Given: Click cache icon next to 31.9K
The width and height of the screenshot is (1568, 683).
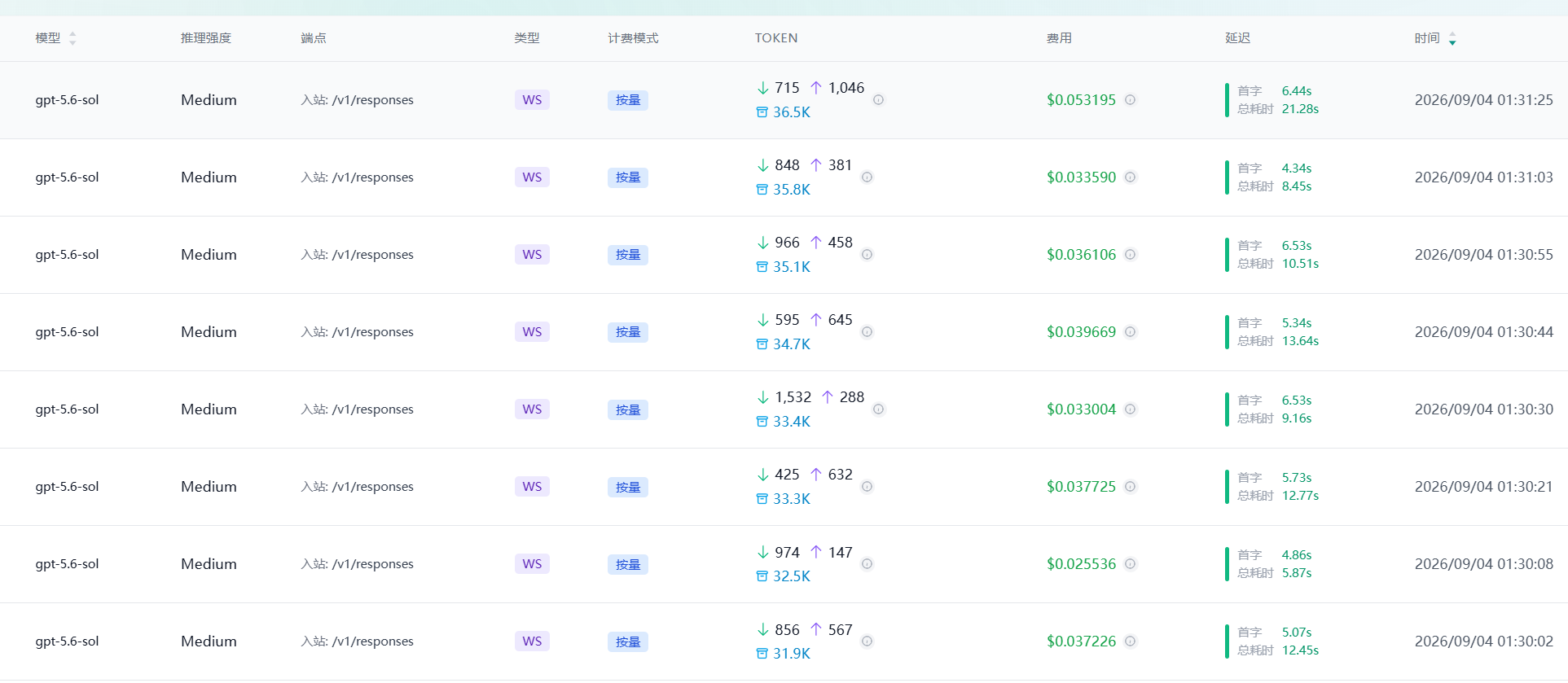Looking at the screenshot, I should (762, 654).
